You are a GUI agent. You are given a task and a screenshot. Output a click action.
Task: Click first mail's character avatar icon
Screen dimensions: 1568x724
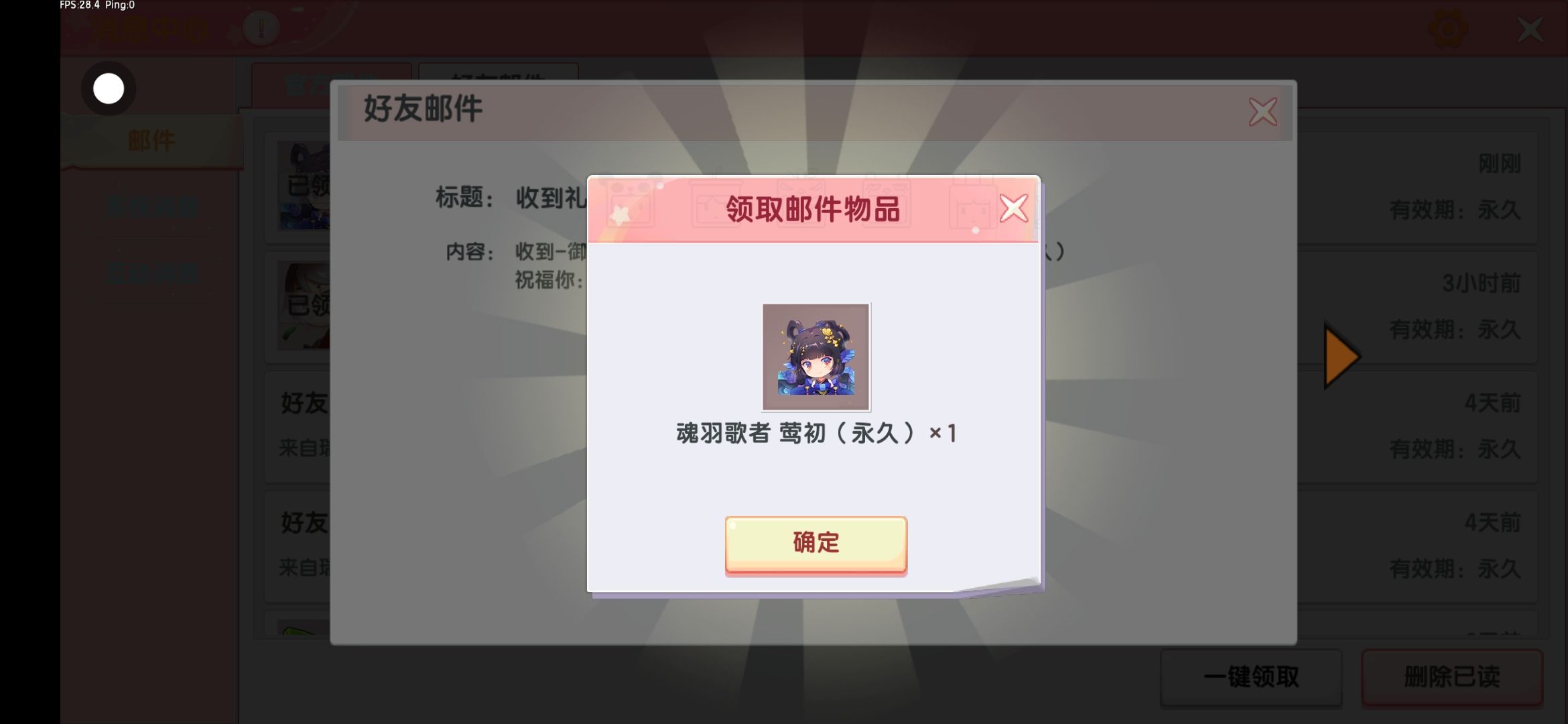click(x=304, y=186)
